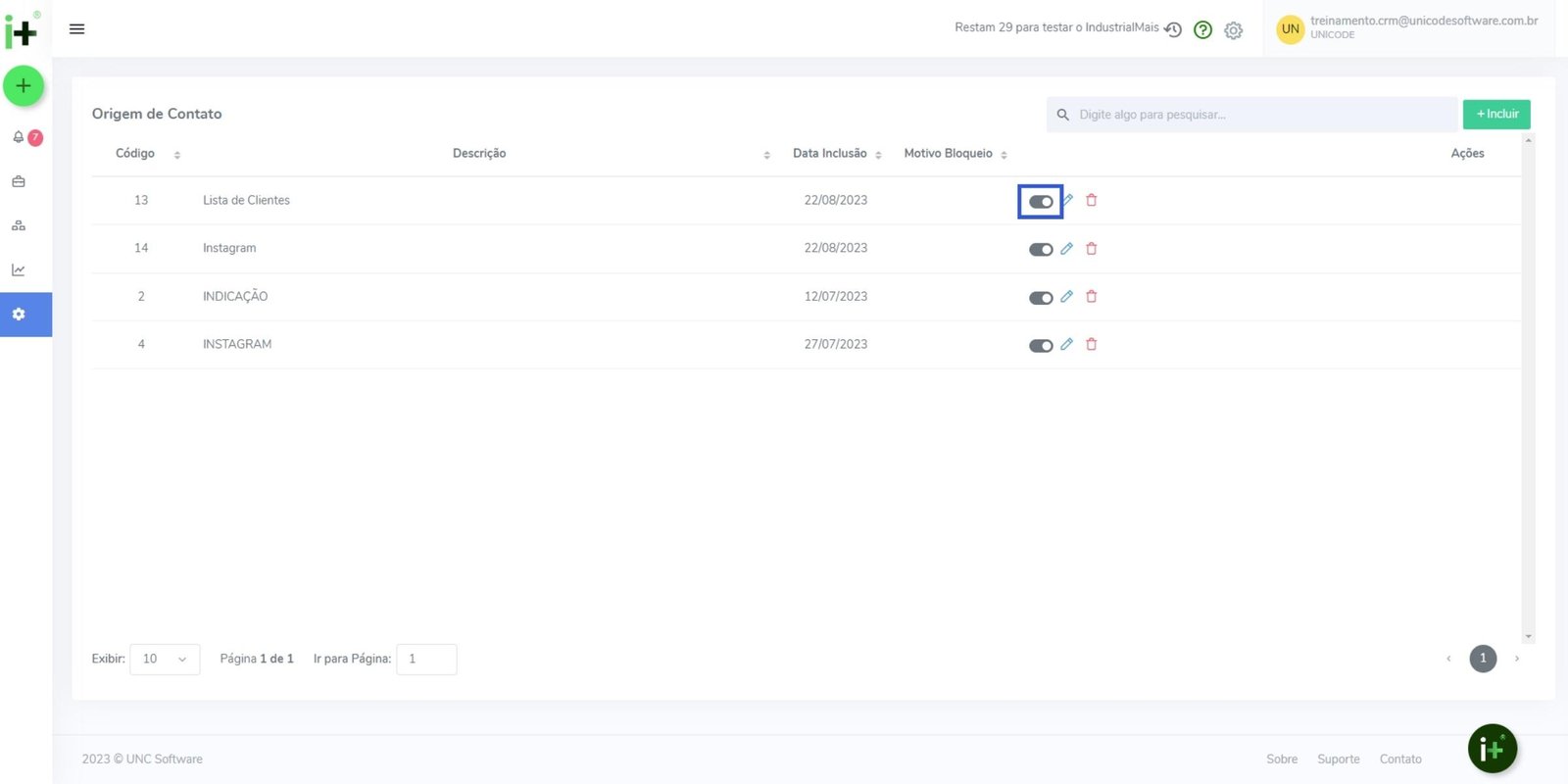The height and width of the screenshot is (784, 1568).
Task: Click the help question mark icon
Action: coord(1202,30)
